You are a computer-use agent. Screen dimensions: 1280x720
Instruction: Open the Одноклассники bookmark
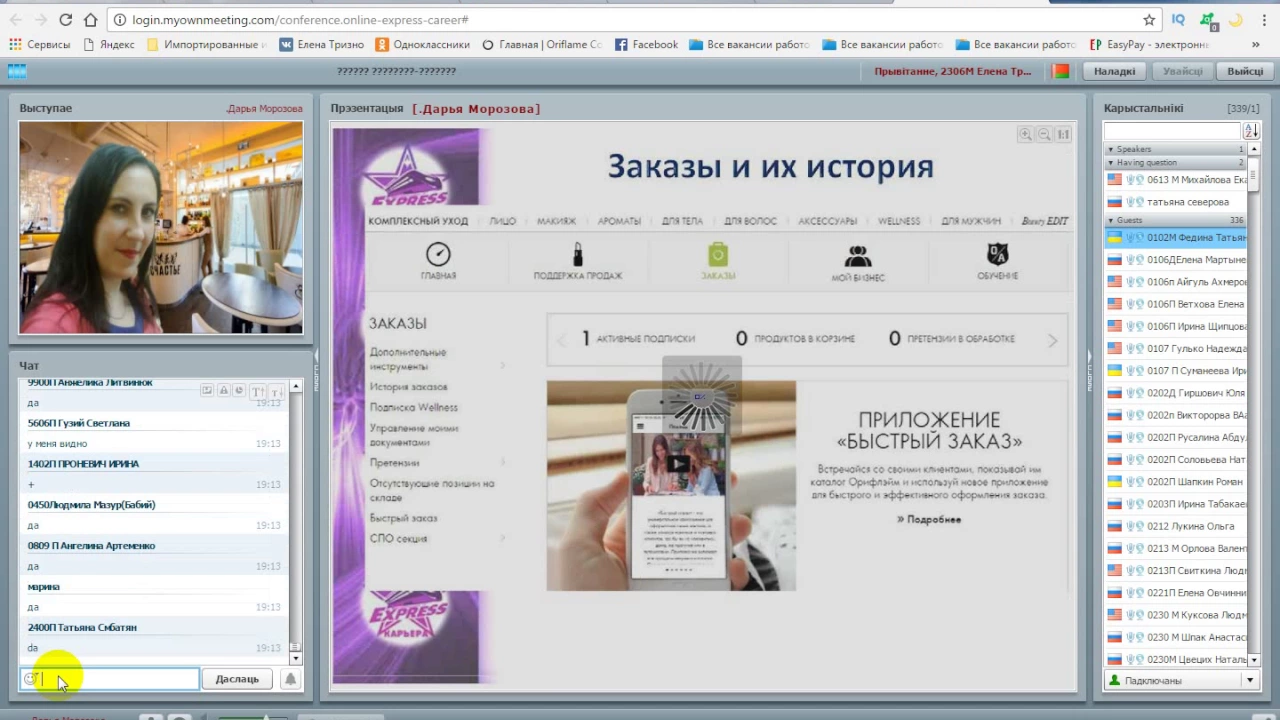[422, 44]
